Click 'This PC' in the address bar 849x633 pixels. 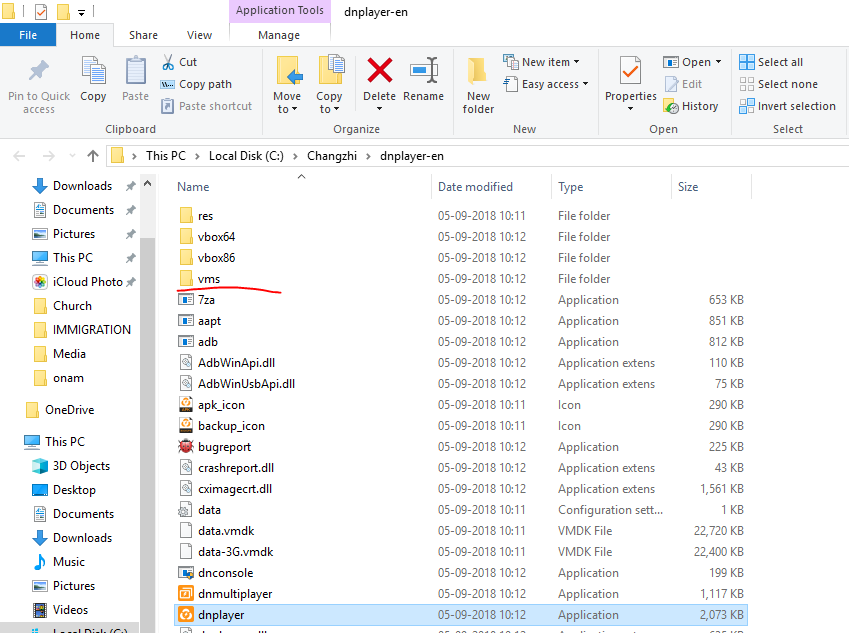click(166, 156)
